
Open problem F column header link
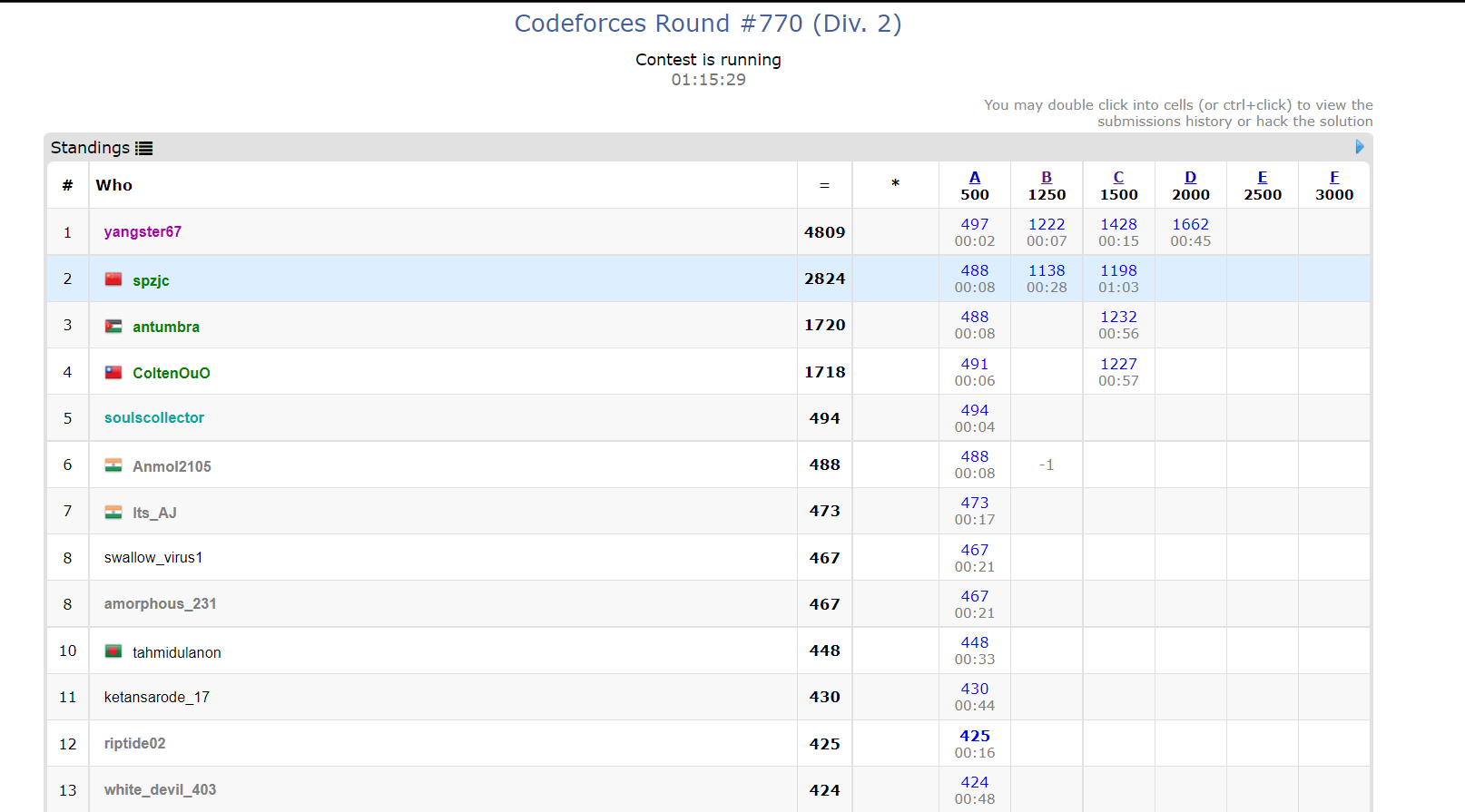coord(1334,178)
